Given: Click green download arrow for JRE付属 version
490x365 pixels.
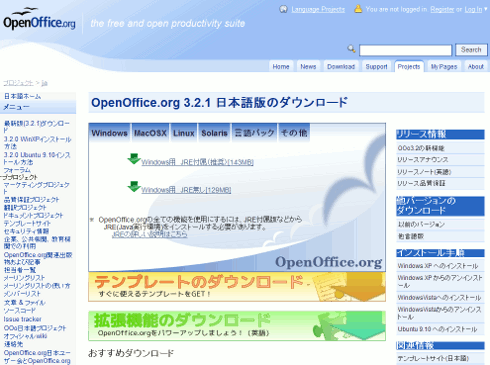Looking at the screenshot, I should (x=134, y=159).
